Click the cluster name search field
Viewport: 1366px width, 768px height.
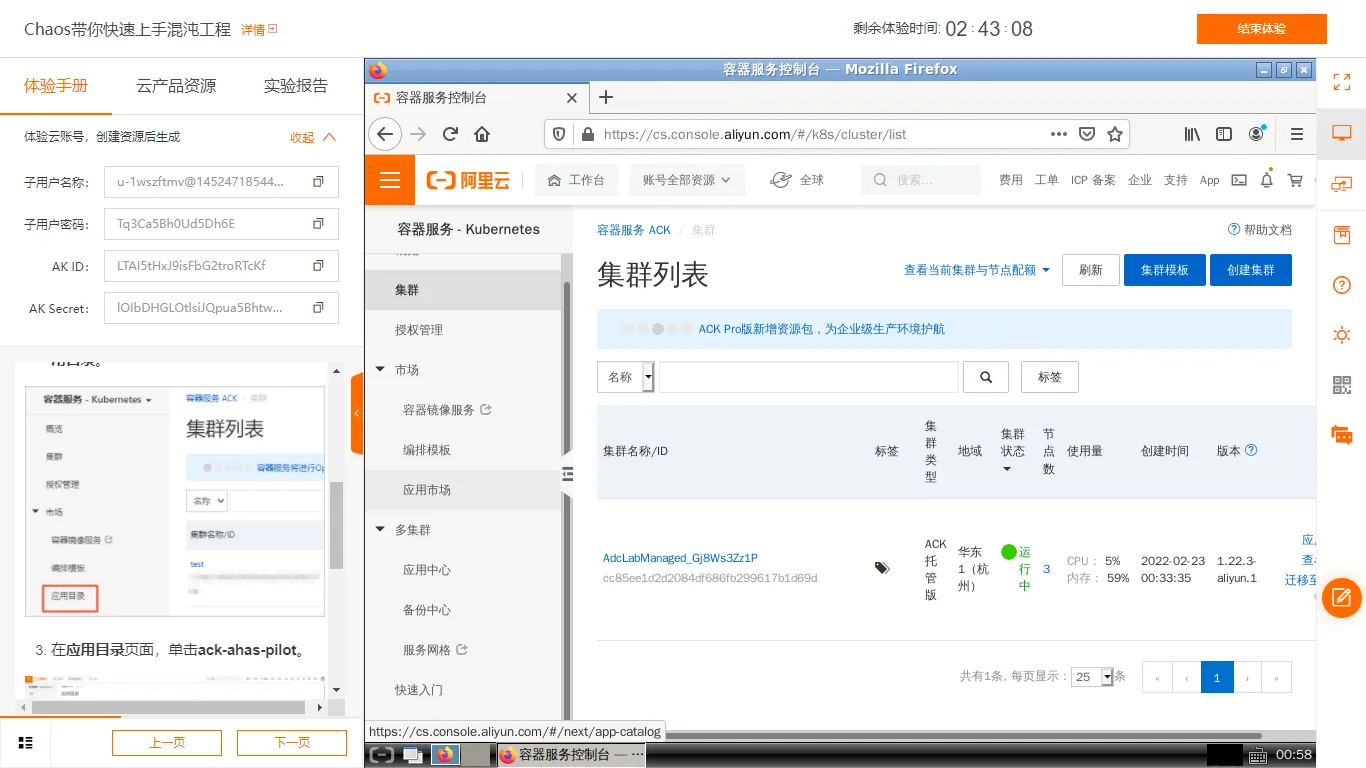(809, 377)
